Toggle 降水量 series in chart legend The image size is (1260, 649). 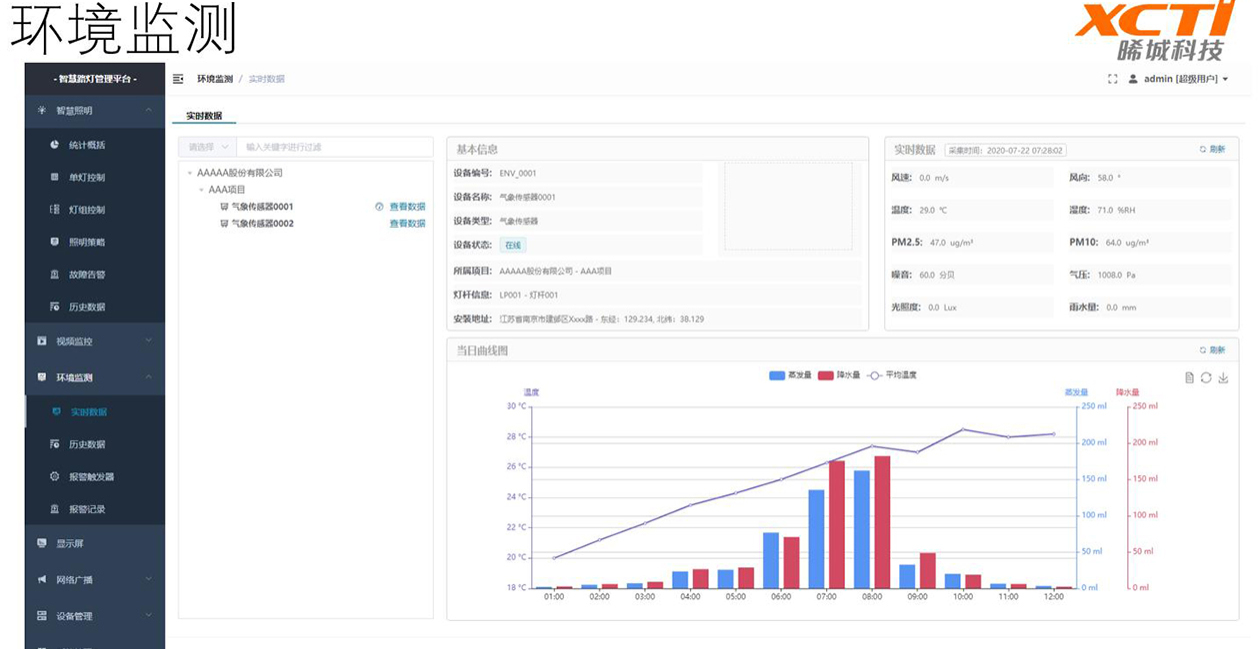pyautogui.click(x=839, y=375)
